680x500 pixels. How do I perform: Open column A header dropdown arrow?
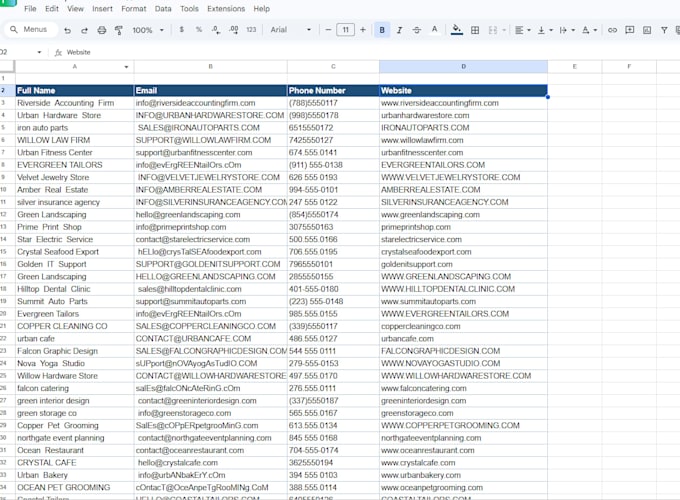tap(126, 67)
